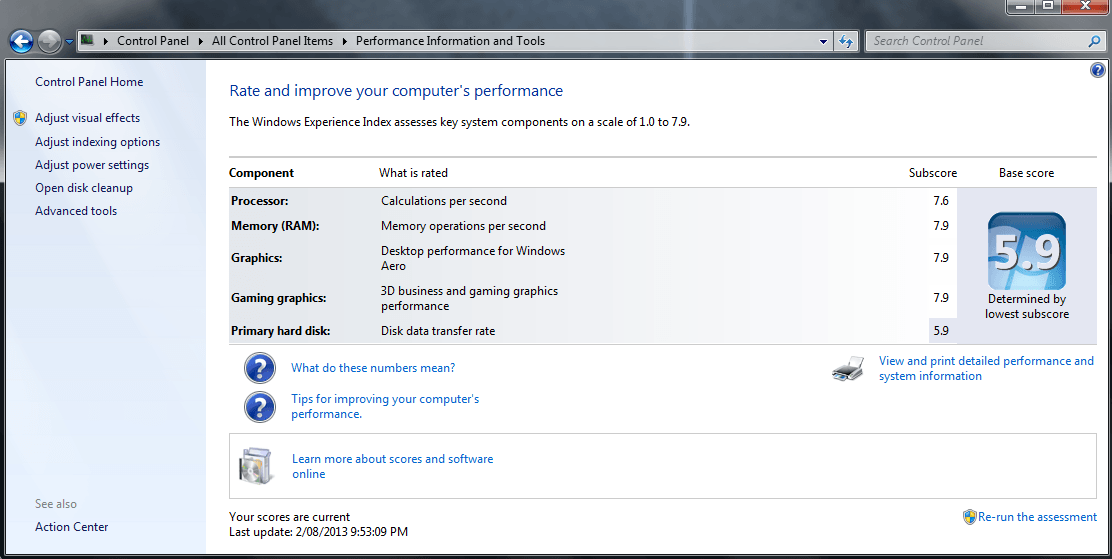
Task: Click question icon beside Tips for improving
Action: click(x=260, y=407)
